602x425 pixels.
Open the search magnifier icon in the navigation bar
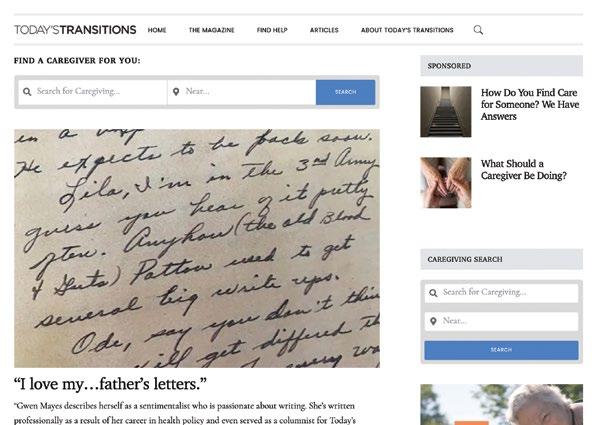(x=478, y=30)
